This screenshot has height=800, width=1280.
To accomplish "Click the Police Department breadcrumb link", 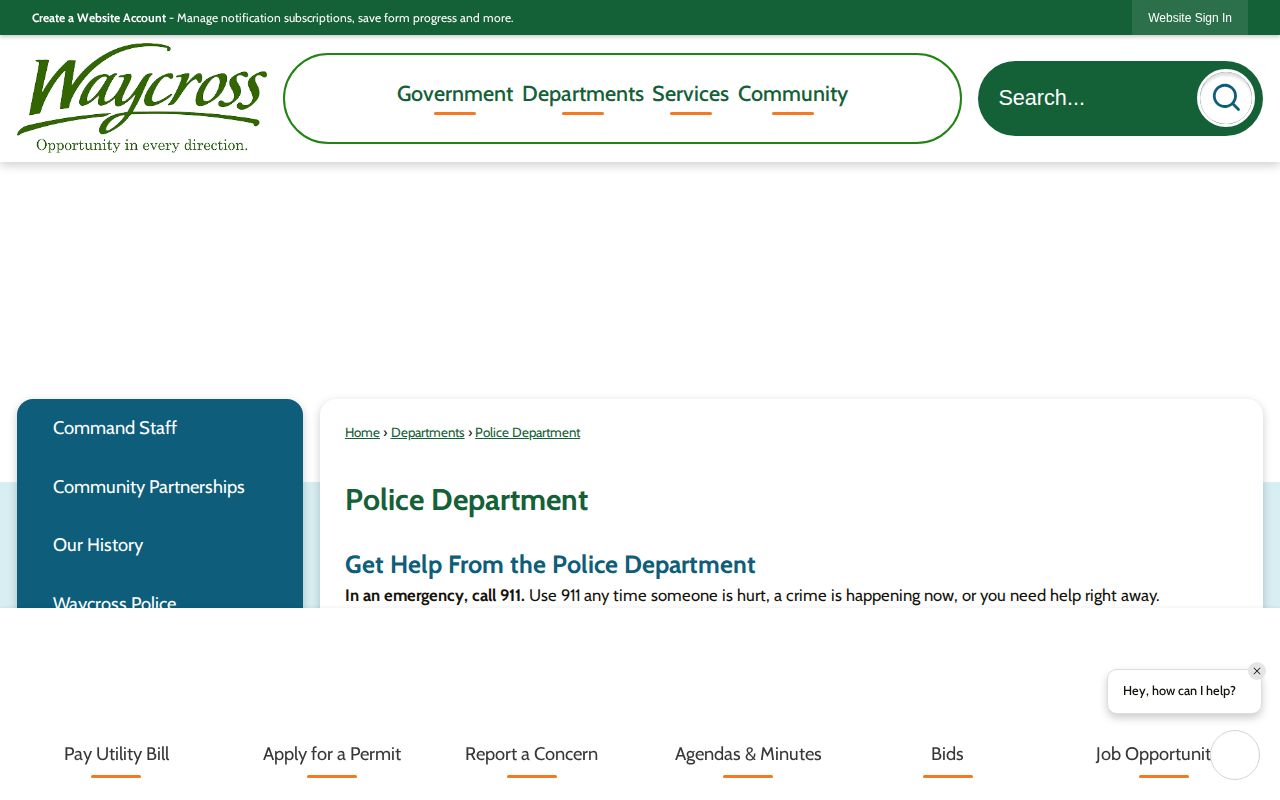I will point(527,433).
